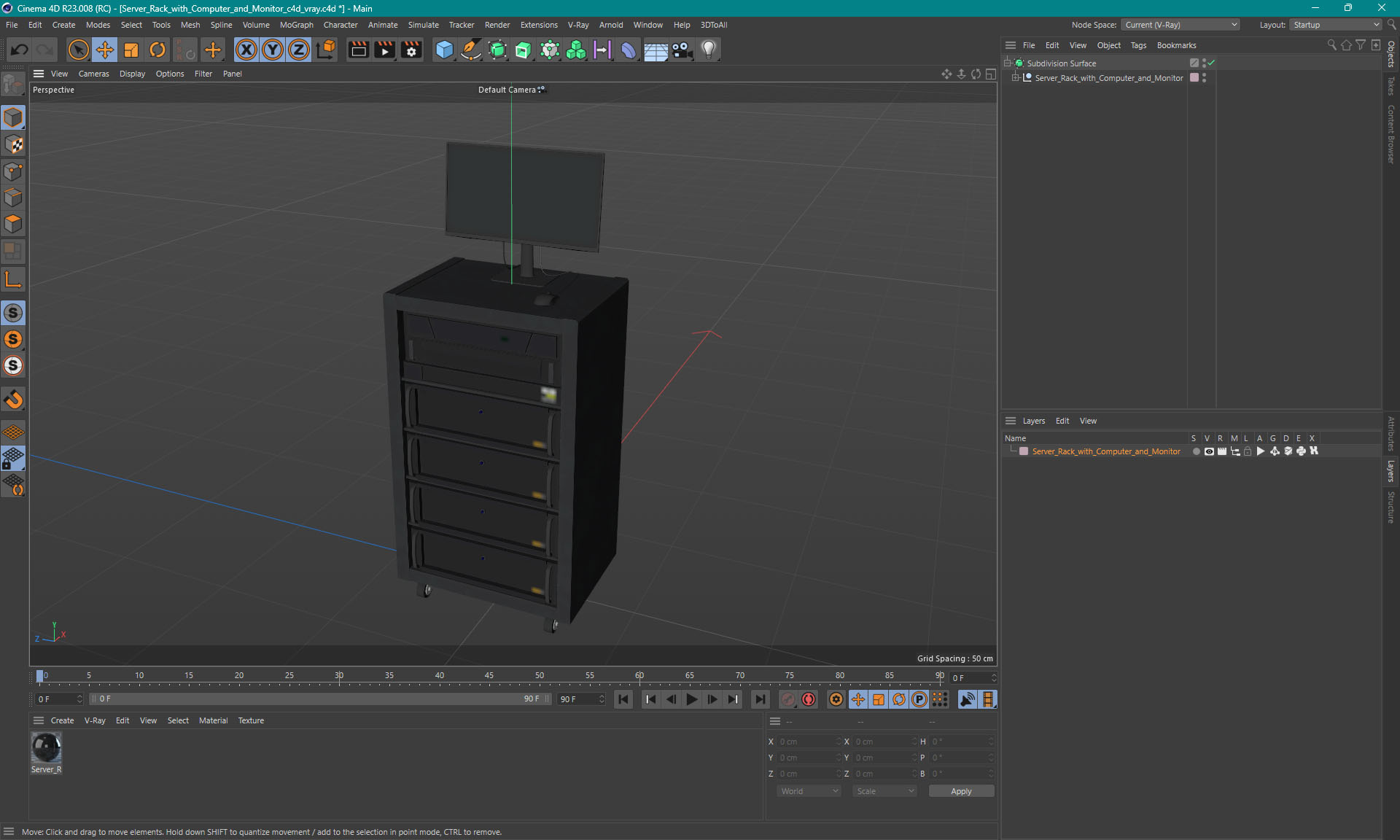Add a Bend deformer icon
This screenshot has width=1400, height=840.
[x=629, y=50]
